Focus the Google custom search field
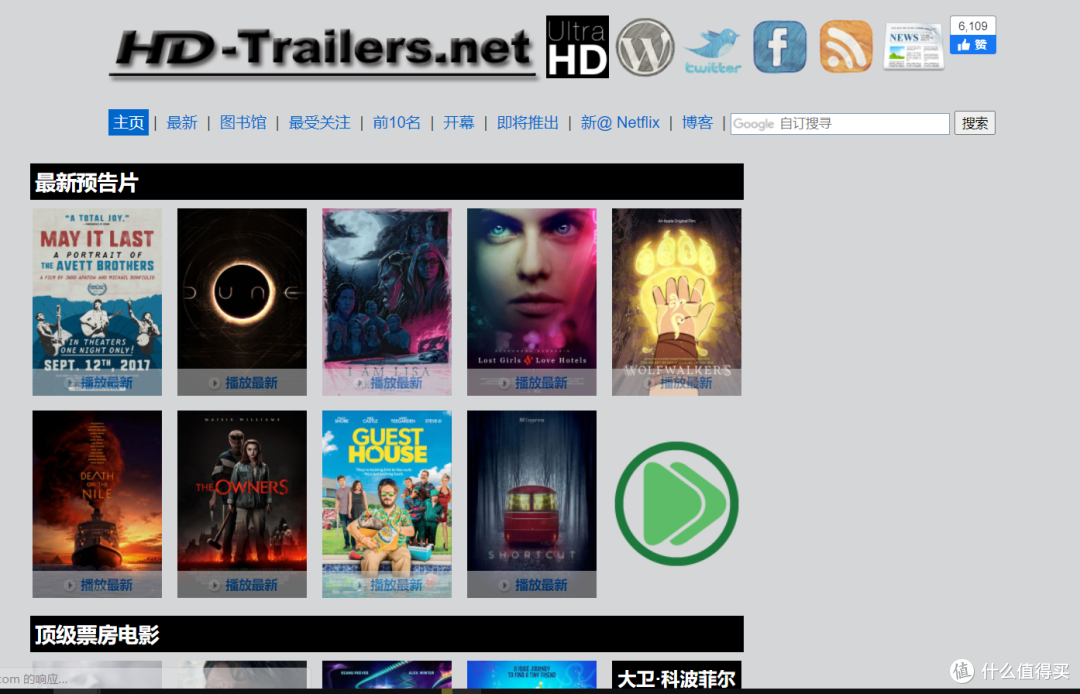 [840, 123]
